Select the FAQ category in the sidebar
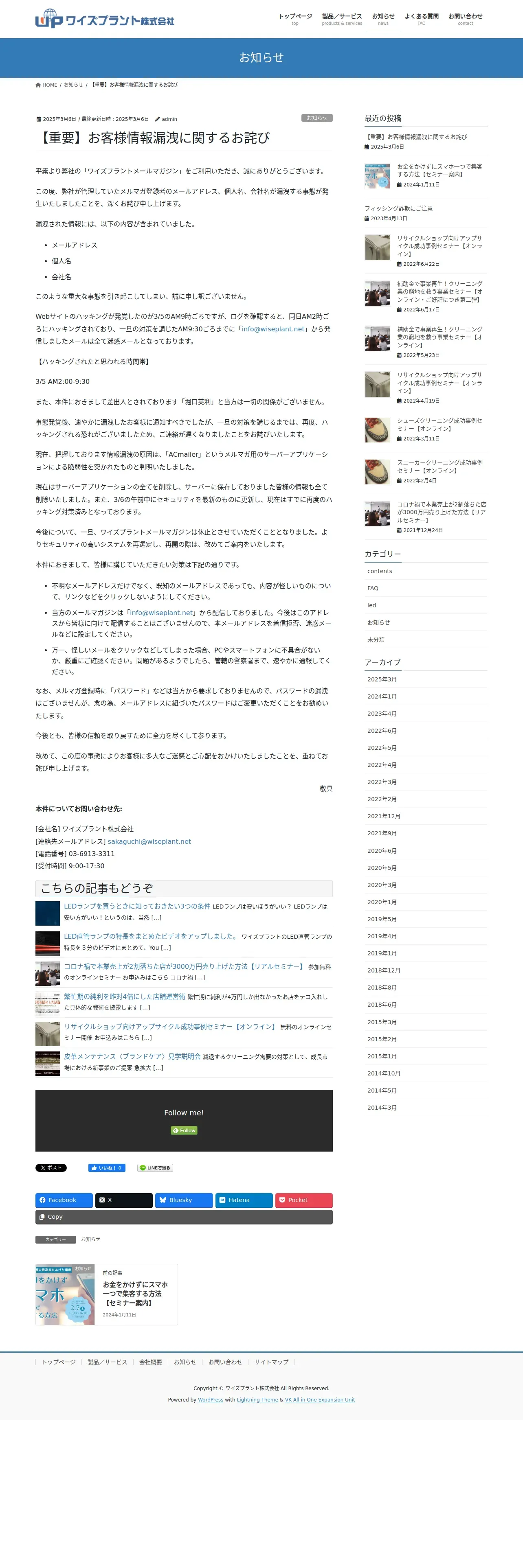This screenshot has height=1568, width=523. [373, 588]
